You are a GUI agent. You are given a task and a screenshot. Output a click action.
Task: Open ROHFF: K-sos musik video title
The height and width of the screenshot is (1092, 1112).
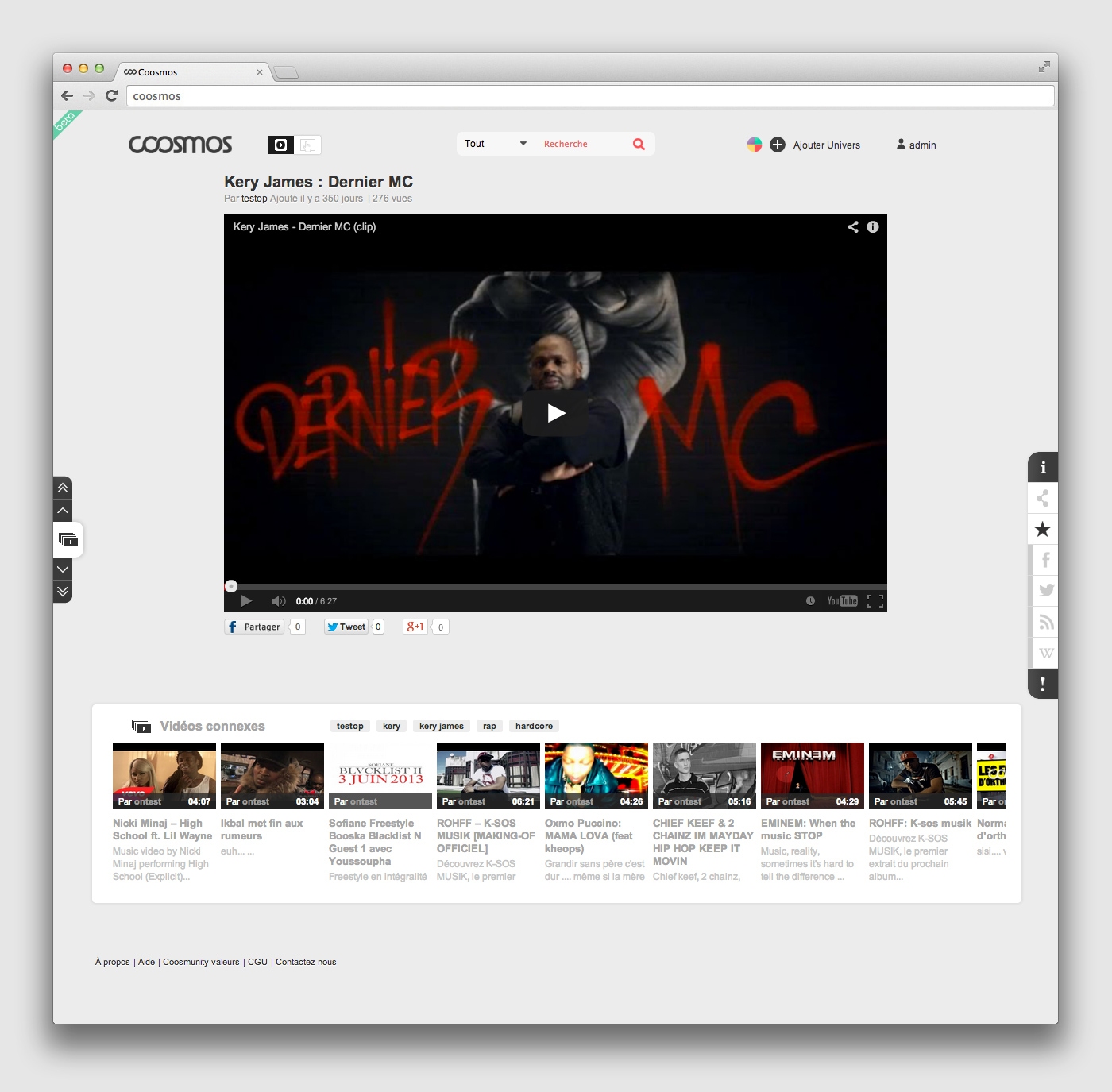click(920, 824)
